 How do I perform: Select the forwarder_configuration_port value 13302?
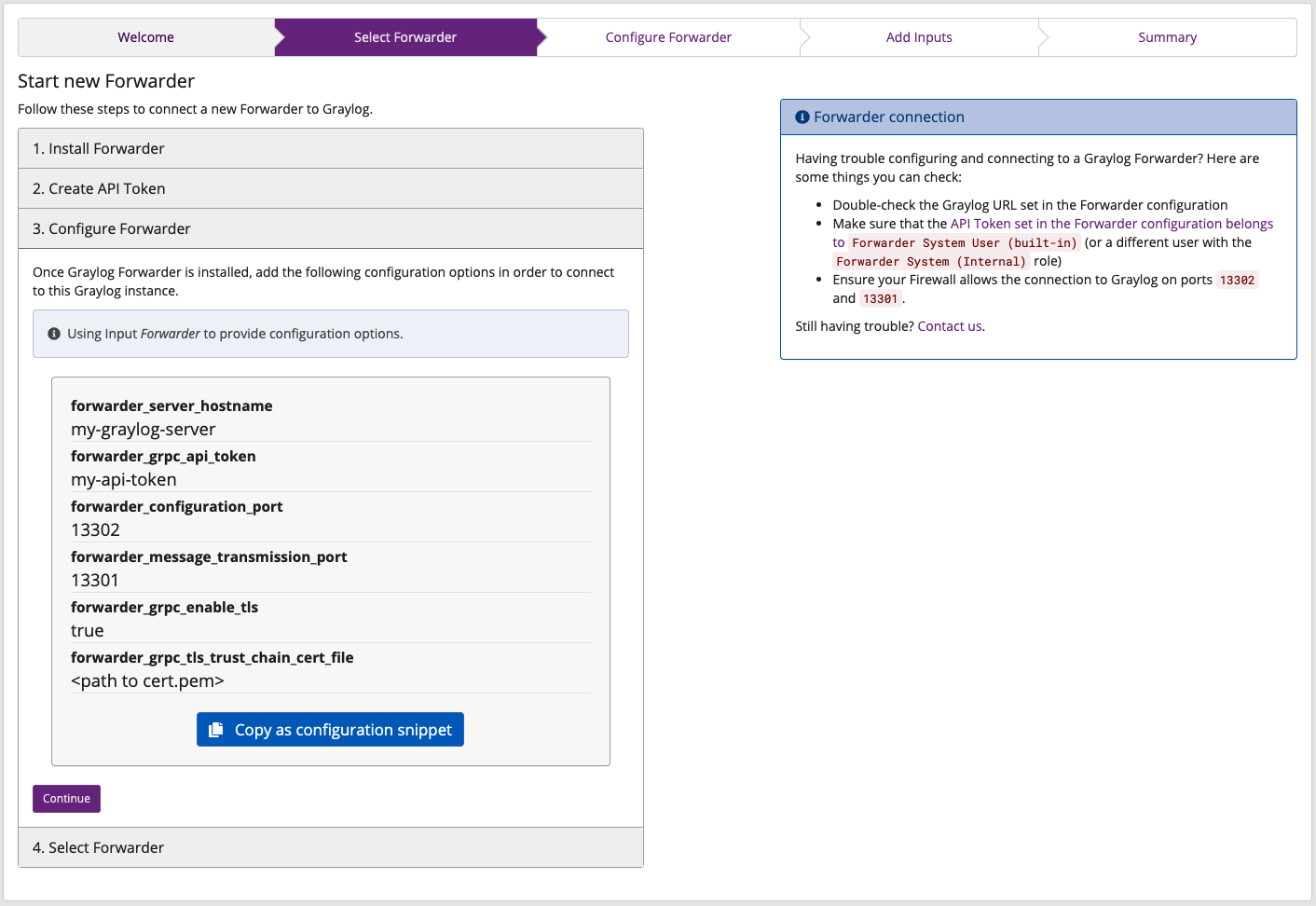[x=95, y=529]
